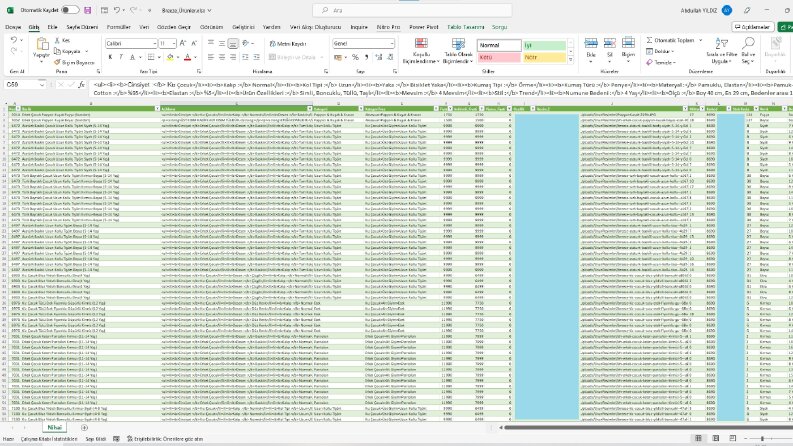Click the Undo arrow in the ribbon

pyautogui.click(x=14, y=39)
